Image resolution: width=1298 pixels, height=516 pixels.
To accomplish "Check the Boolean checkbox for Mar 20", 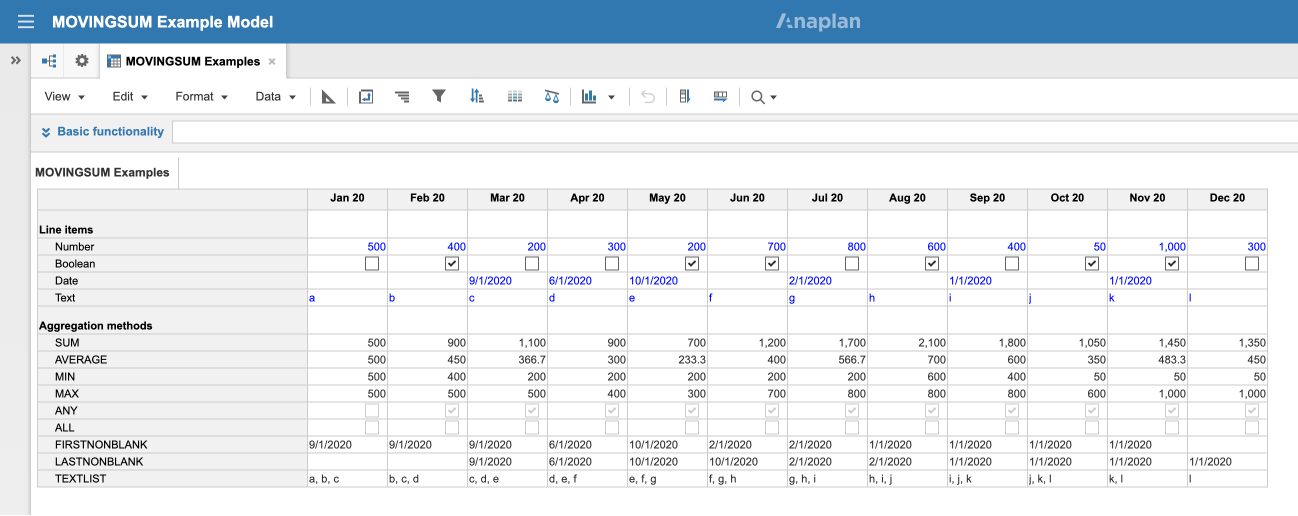I will click(532, 264).
